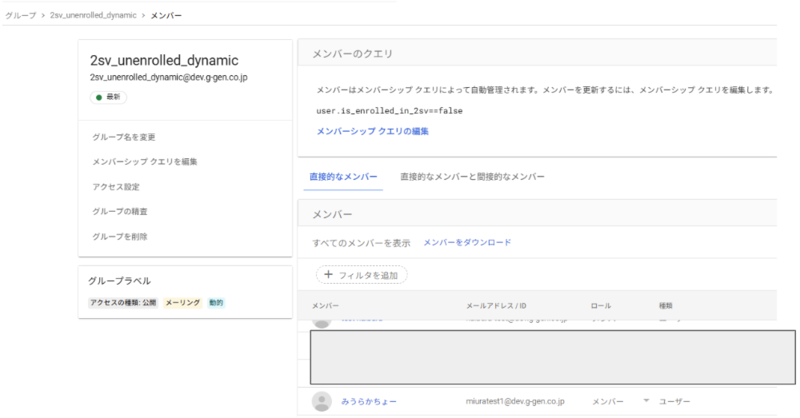This screenshot has width=800, height=418.
Task: Click the 2sv_unenrolled_dynamic group title
Action: pyautogui.click(x=164, y=60)
